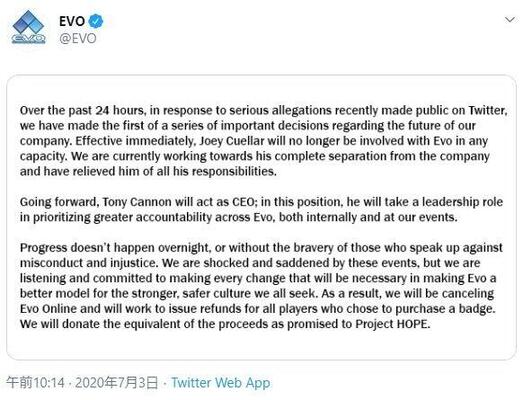Click 'and have relieved him' closing line

coord(148,171)
